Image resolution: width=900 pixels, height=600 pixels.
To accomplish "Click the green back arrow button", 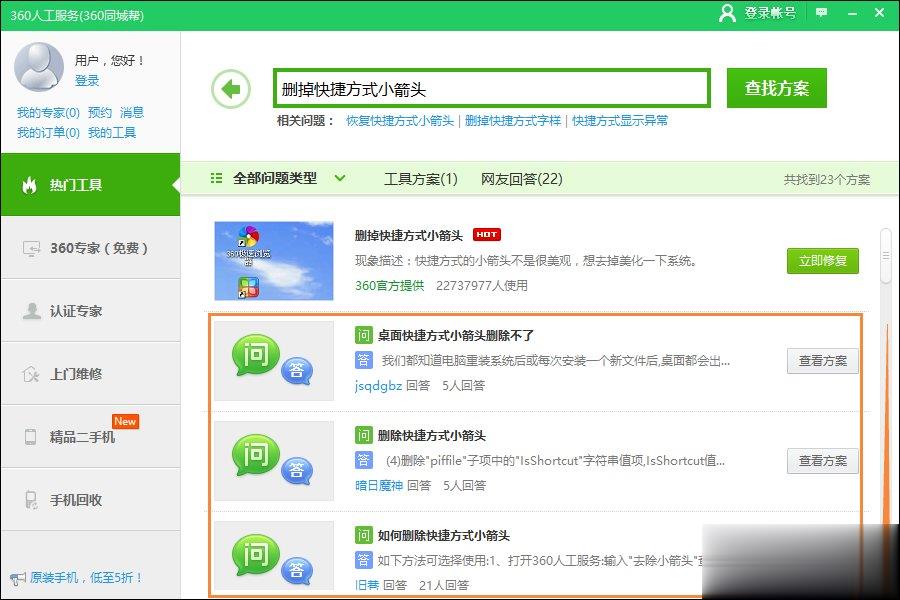I will [x=231, y=89].
